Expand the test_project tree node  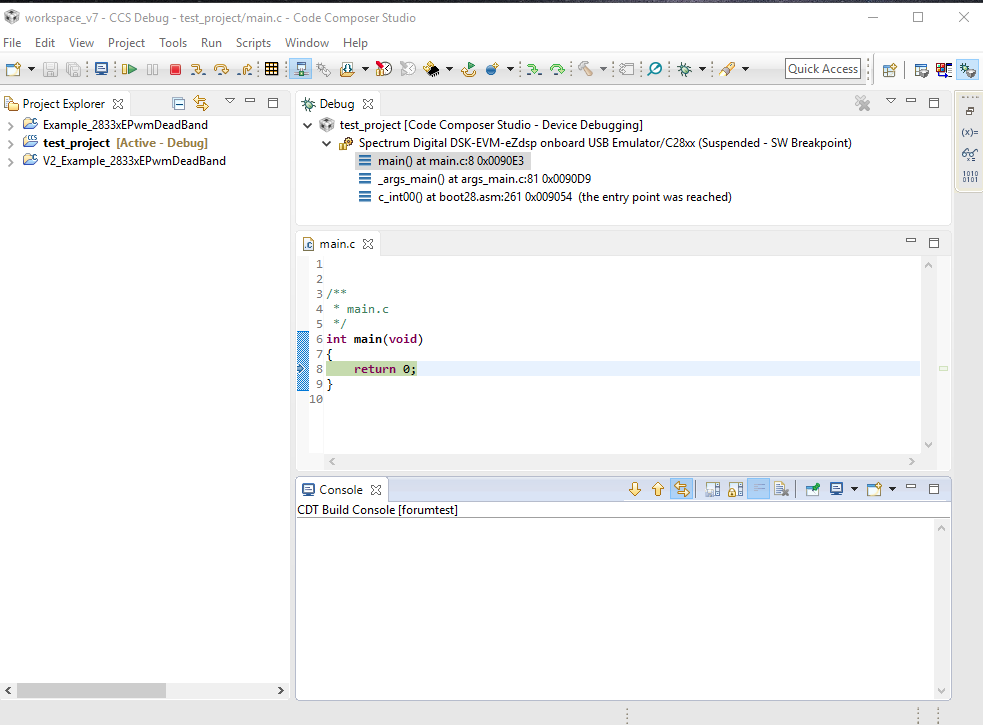10,144
